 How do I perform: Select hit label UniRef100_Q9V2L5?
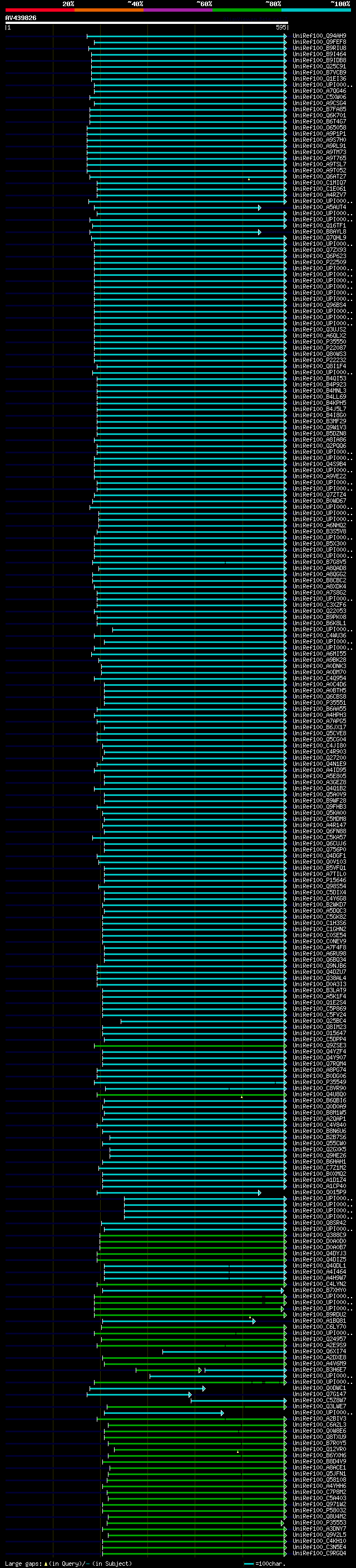pyautogui.click(x=319, y=1535)
